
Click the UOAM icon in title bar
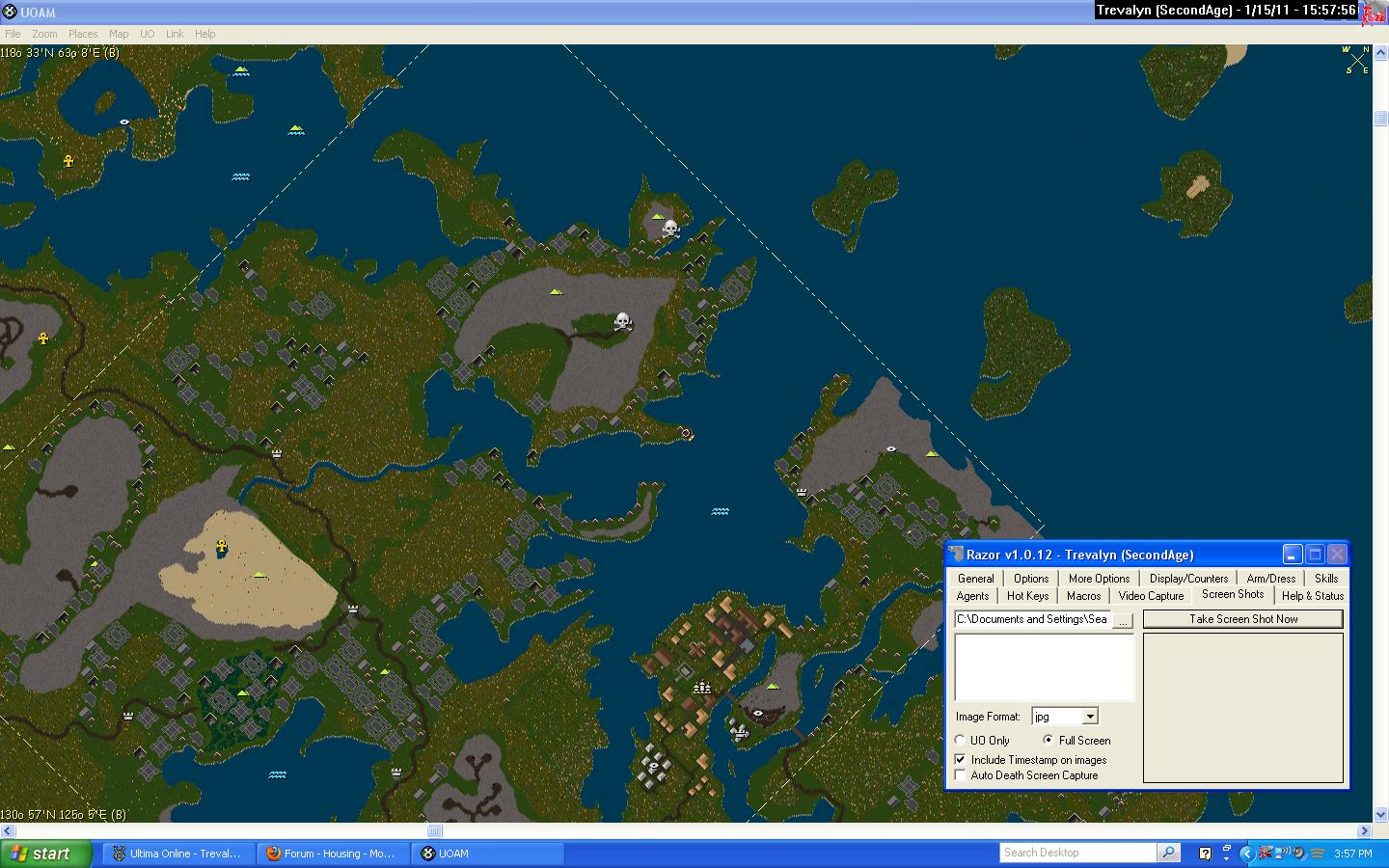pos(10,13)
